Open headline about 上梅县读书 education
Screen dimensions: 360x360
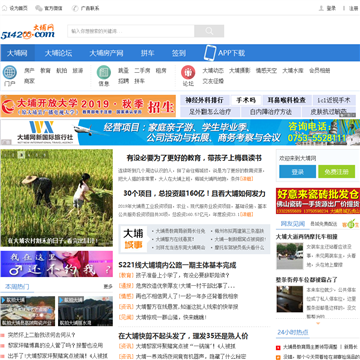pyautogui.click(x=194, y=158)
